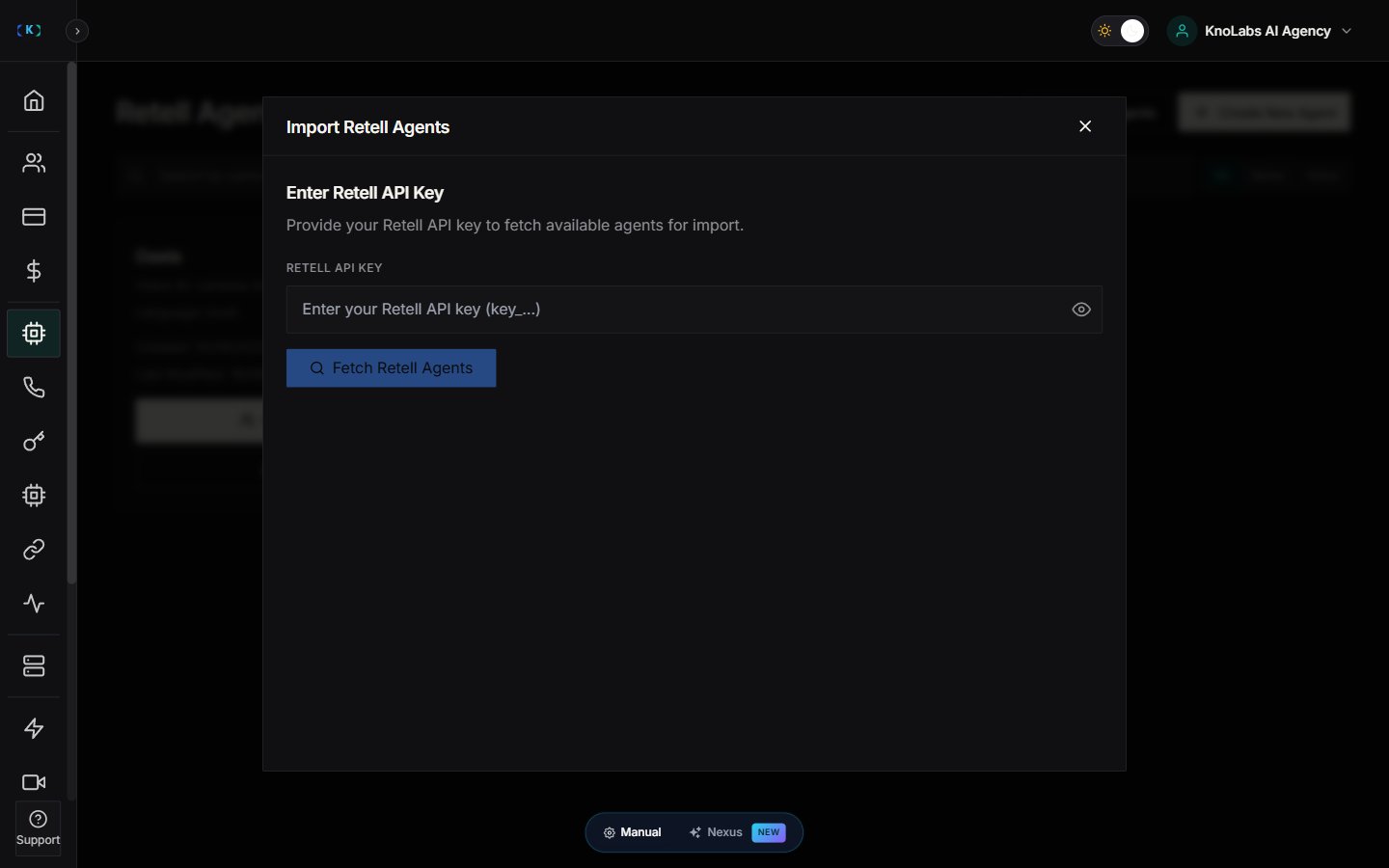The image size is (1389, 868).
Task: Open the phone icon in sidebar
Action: pos(34,388)
